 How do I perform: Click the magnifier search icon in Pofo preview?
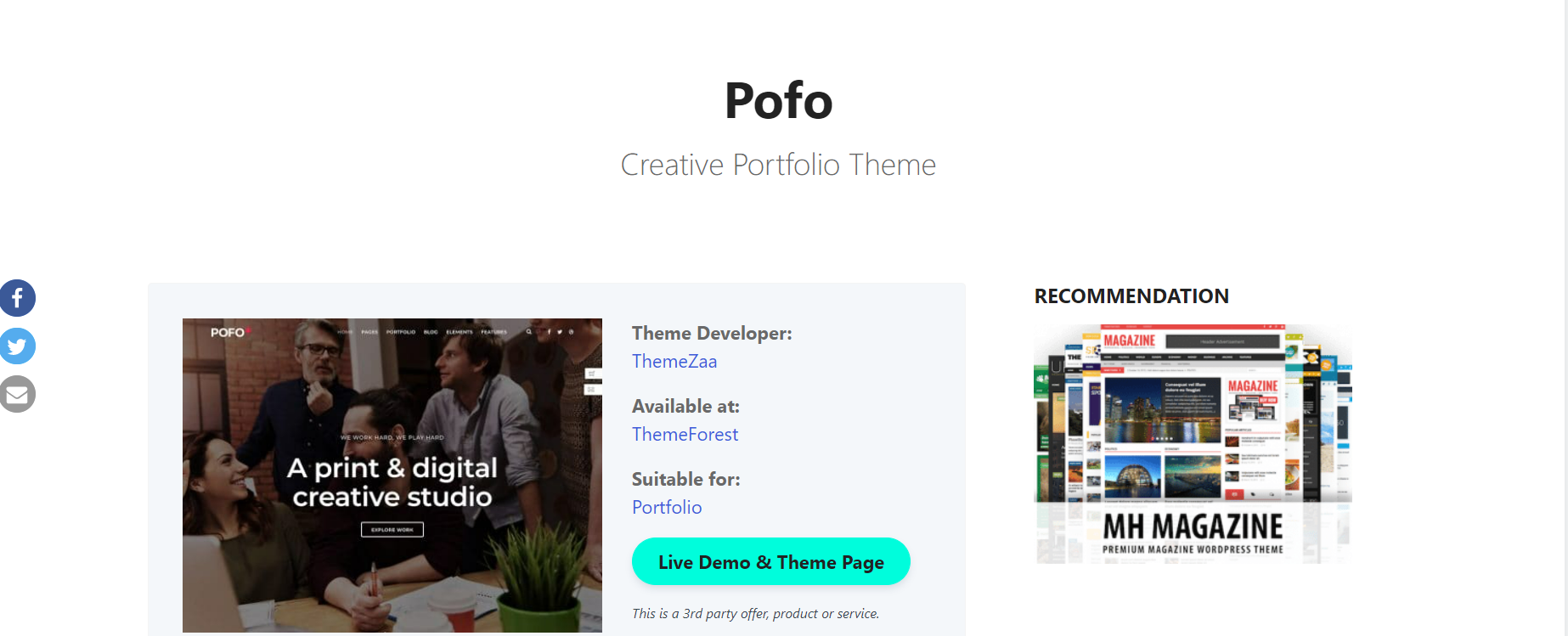point(529,332)
